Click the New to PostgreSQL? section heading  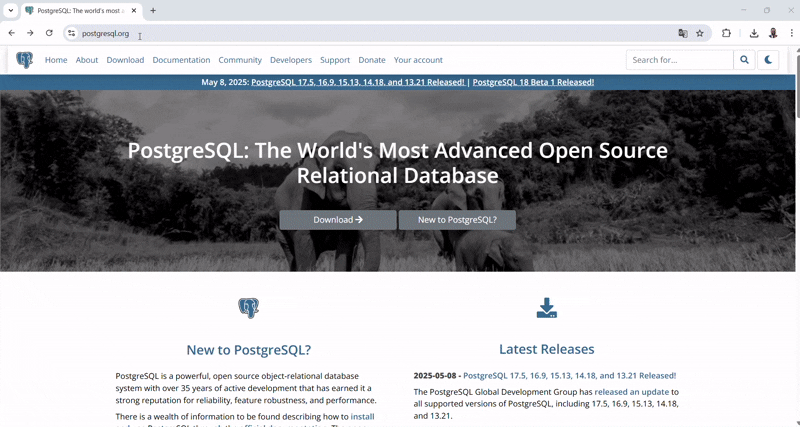pos(248,349)
